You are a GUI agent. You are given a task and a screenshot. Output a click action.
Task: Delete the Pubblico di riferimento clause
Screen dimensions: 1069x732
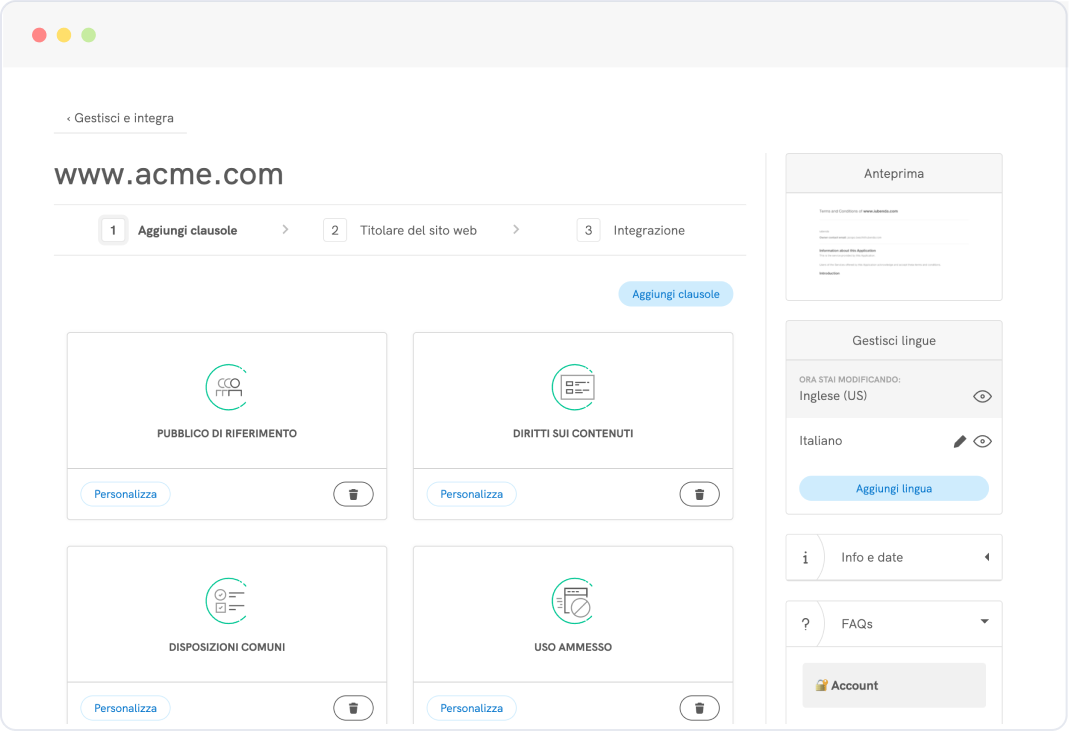(353, 494)
